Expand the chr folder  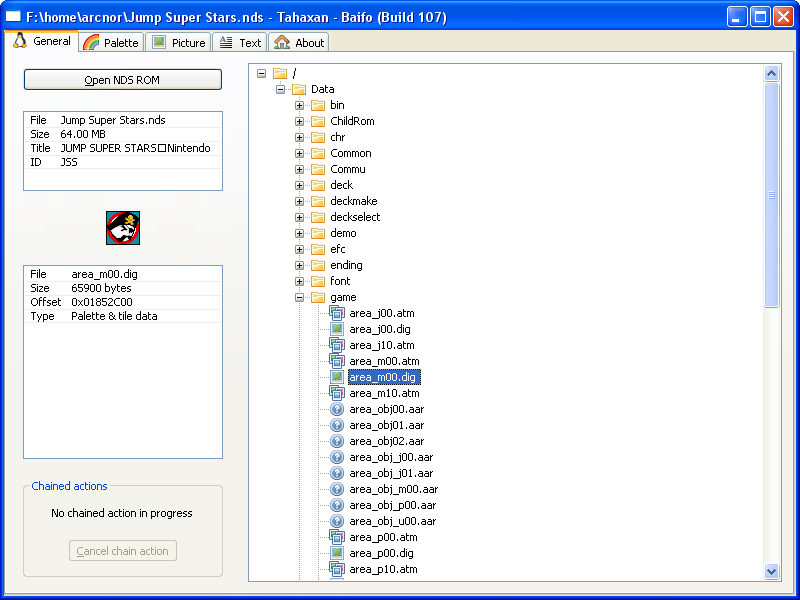[299, 137]
